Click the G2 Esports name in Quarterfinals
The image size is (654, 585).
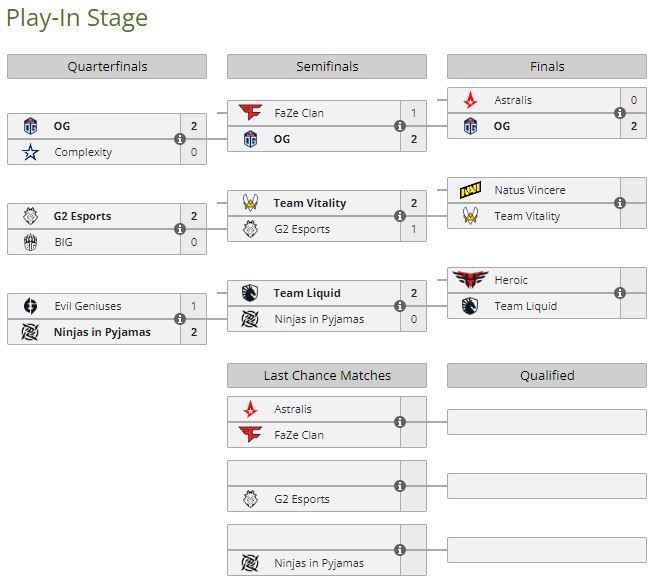(x=83, y=216)
